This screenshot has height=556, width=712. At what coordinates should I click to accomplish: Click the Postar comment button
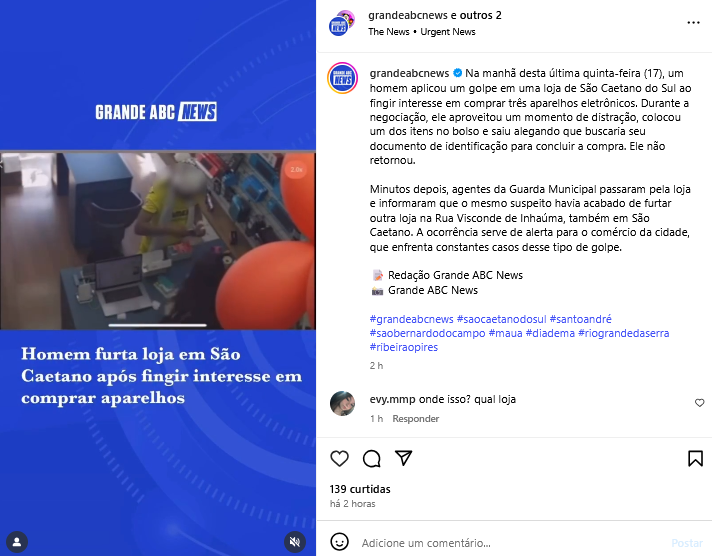click(687, 543)
